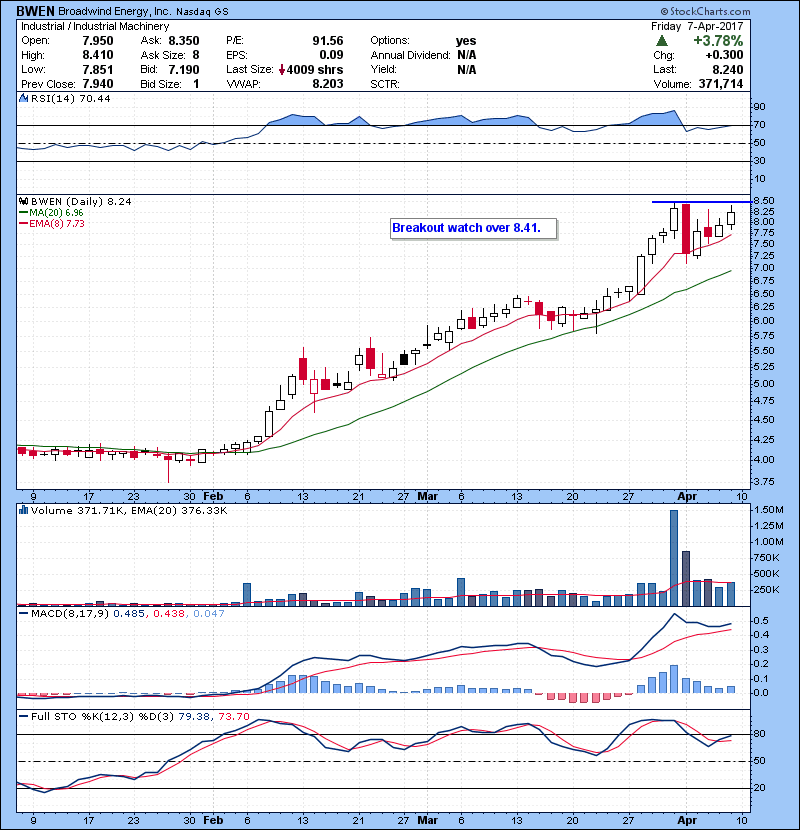Click the Open value 7.950

coord(97,41)
